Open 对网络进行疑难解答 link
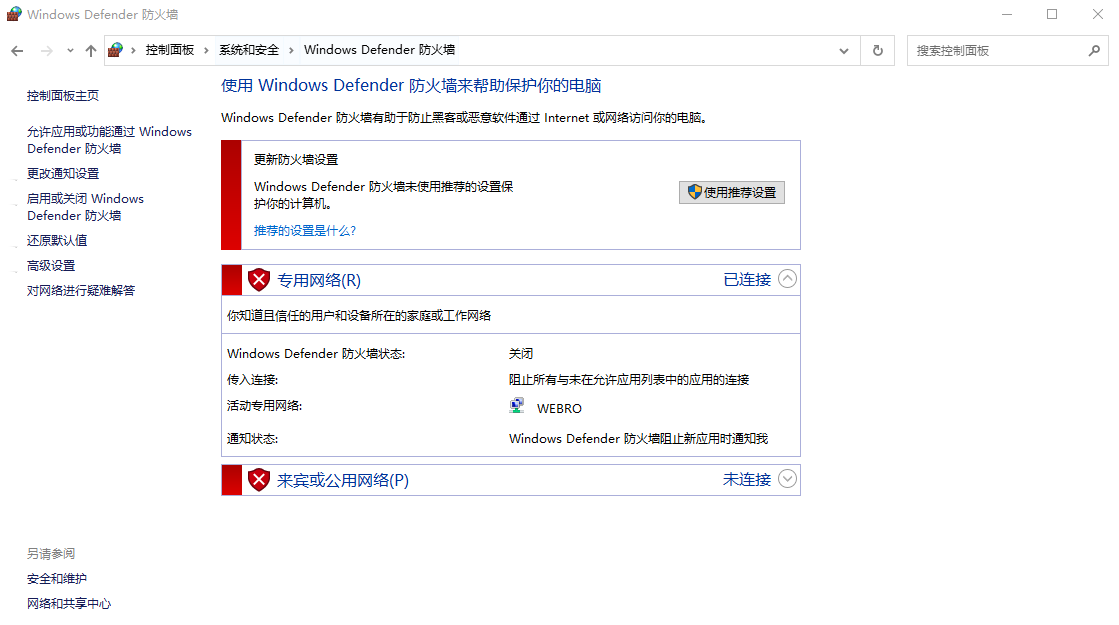This screenshot has height=625, width=1119. (x=81, y=290)
